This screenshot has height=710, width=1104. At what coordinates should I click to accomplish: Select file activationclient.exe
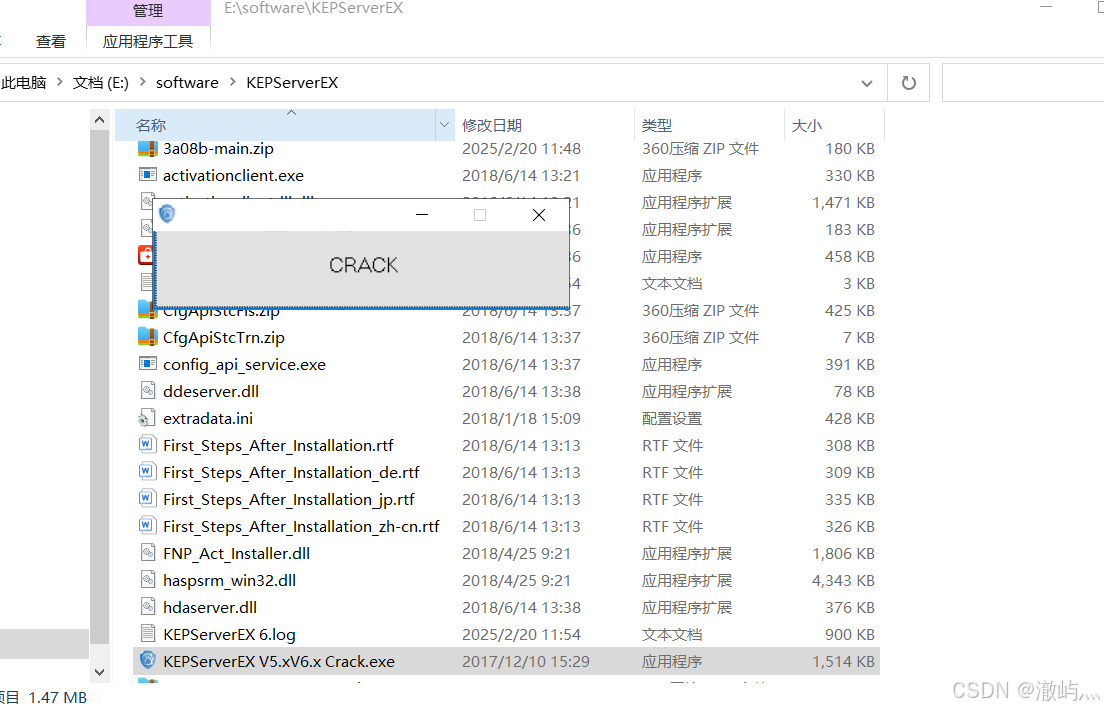click(233, 175)
